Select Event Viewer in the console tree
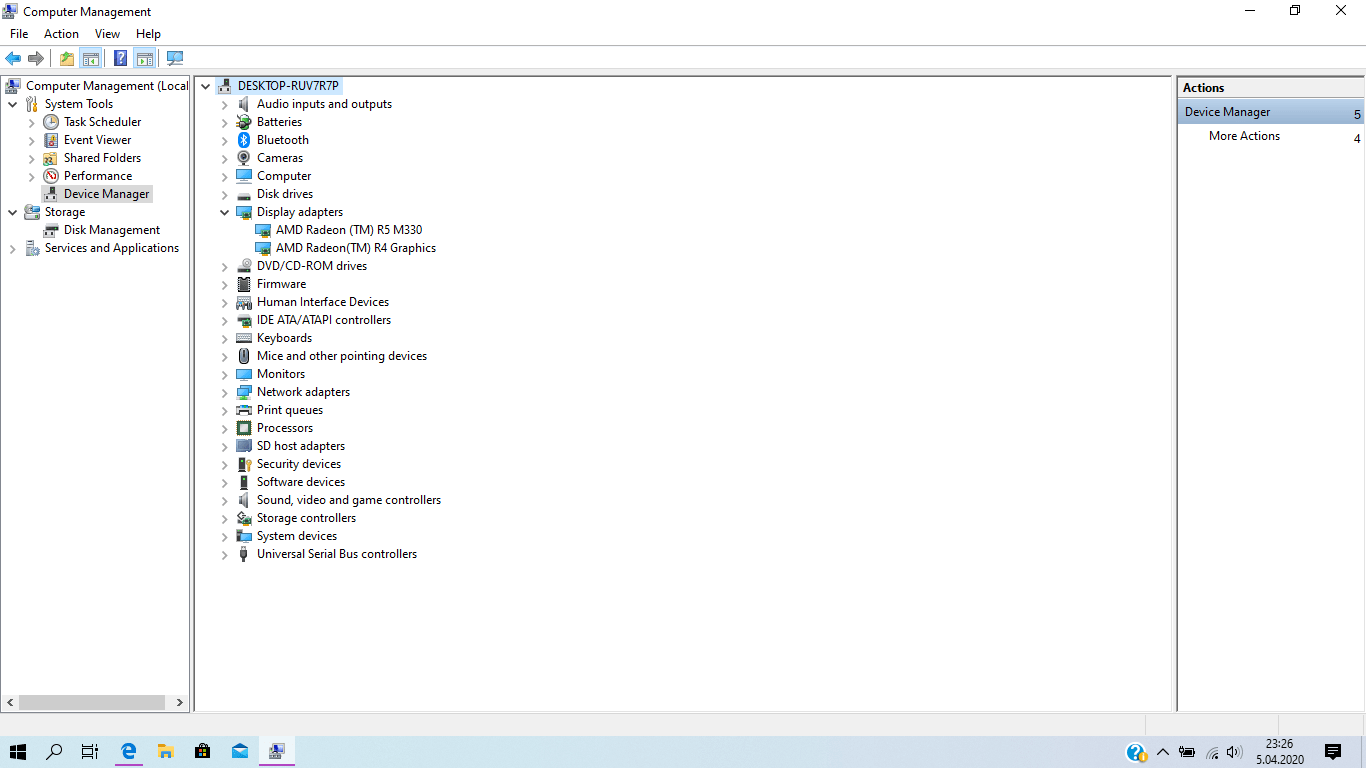 pyautogui.click(x=97, y=140)
